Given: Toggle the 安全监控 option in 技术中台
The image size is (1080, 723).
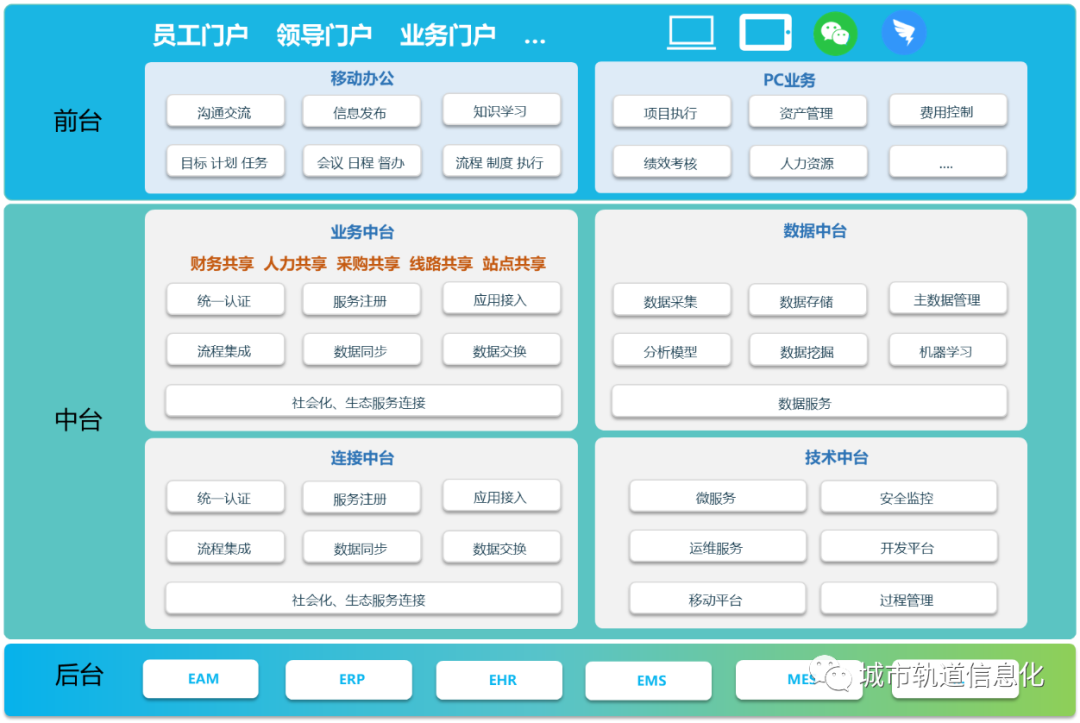Looking at the screenshot, I should pos(909,496).
